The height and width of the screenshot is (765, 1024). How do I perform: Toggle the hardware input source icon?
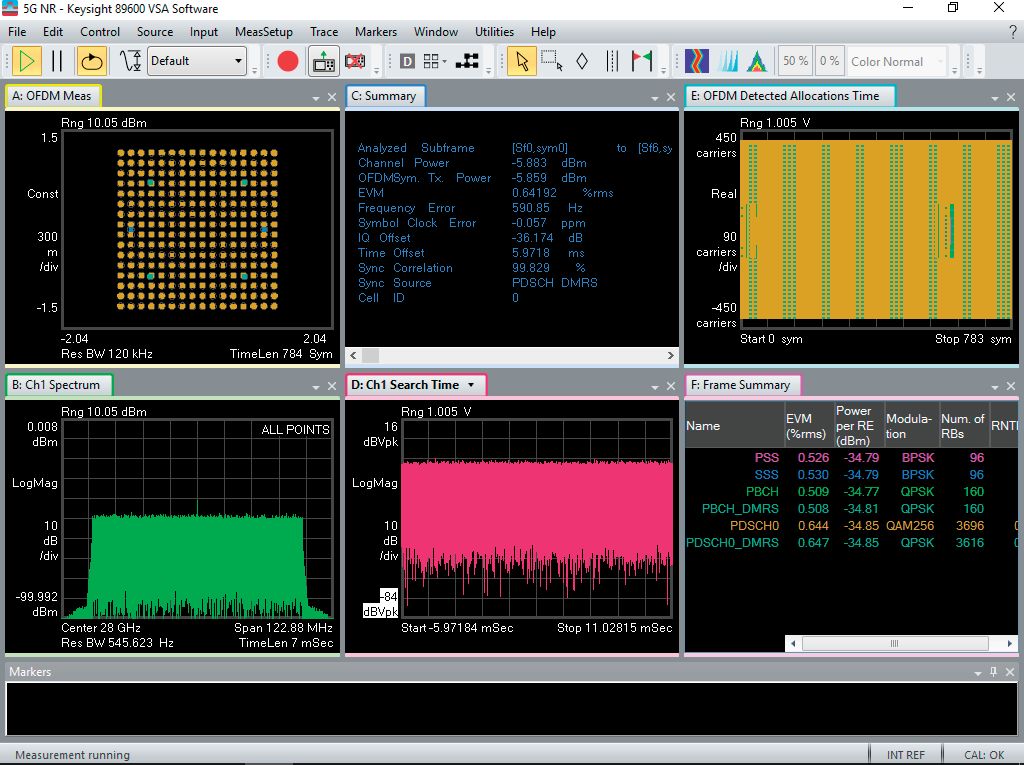coord(324,61)
